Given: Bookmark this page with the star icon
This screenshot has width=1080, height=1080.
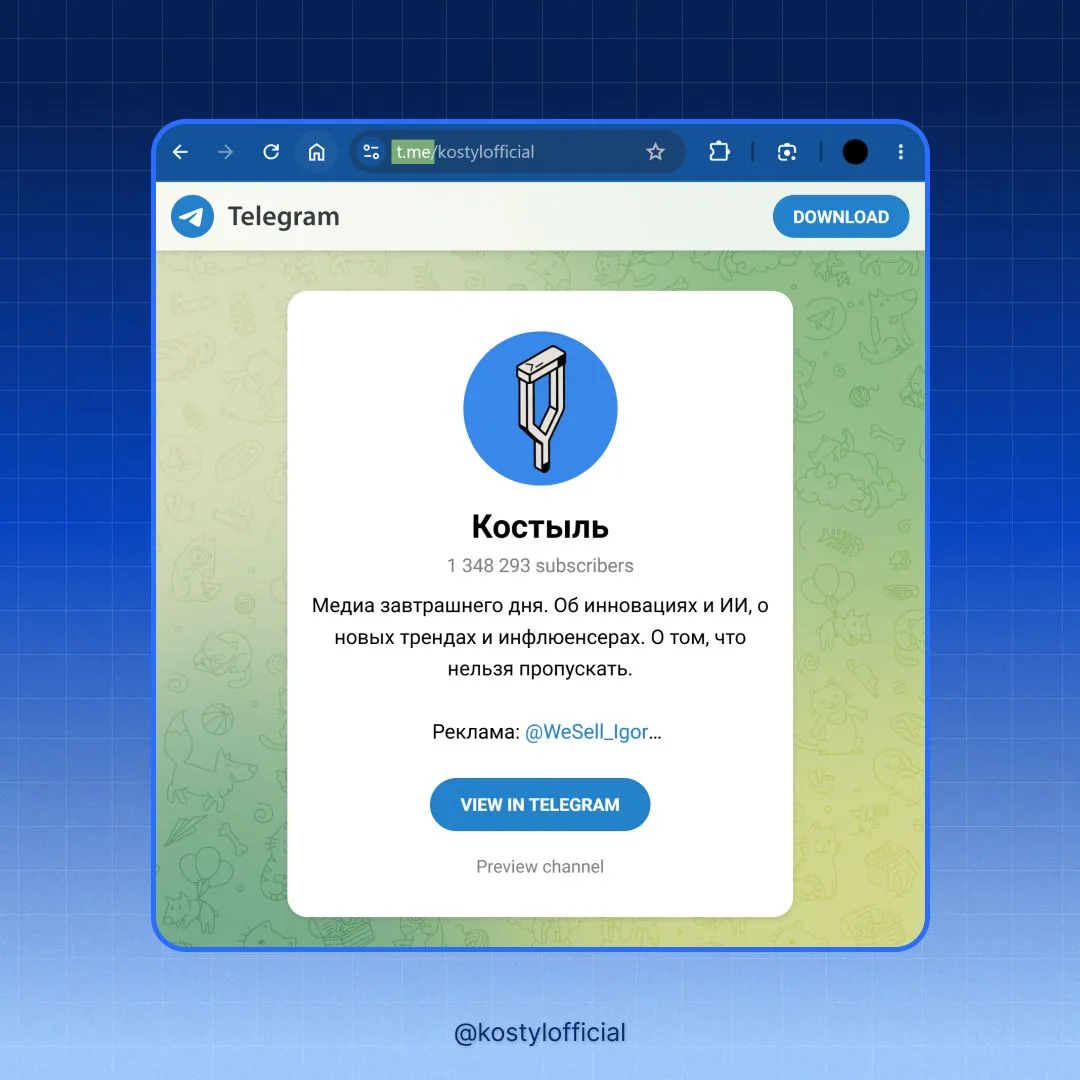Looking at the screenshot, I should click(655, 152).
